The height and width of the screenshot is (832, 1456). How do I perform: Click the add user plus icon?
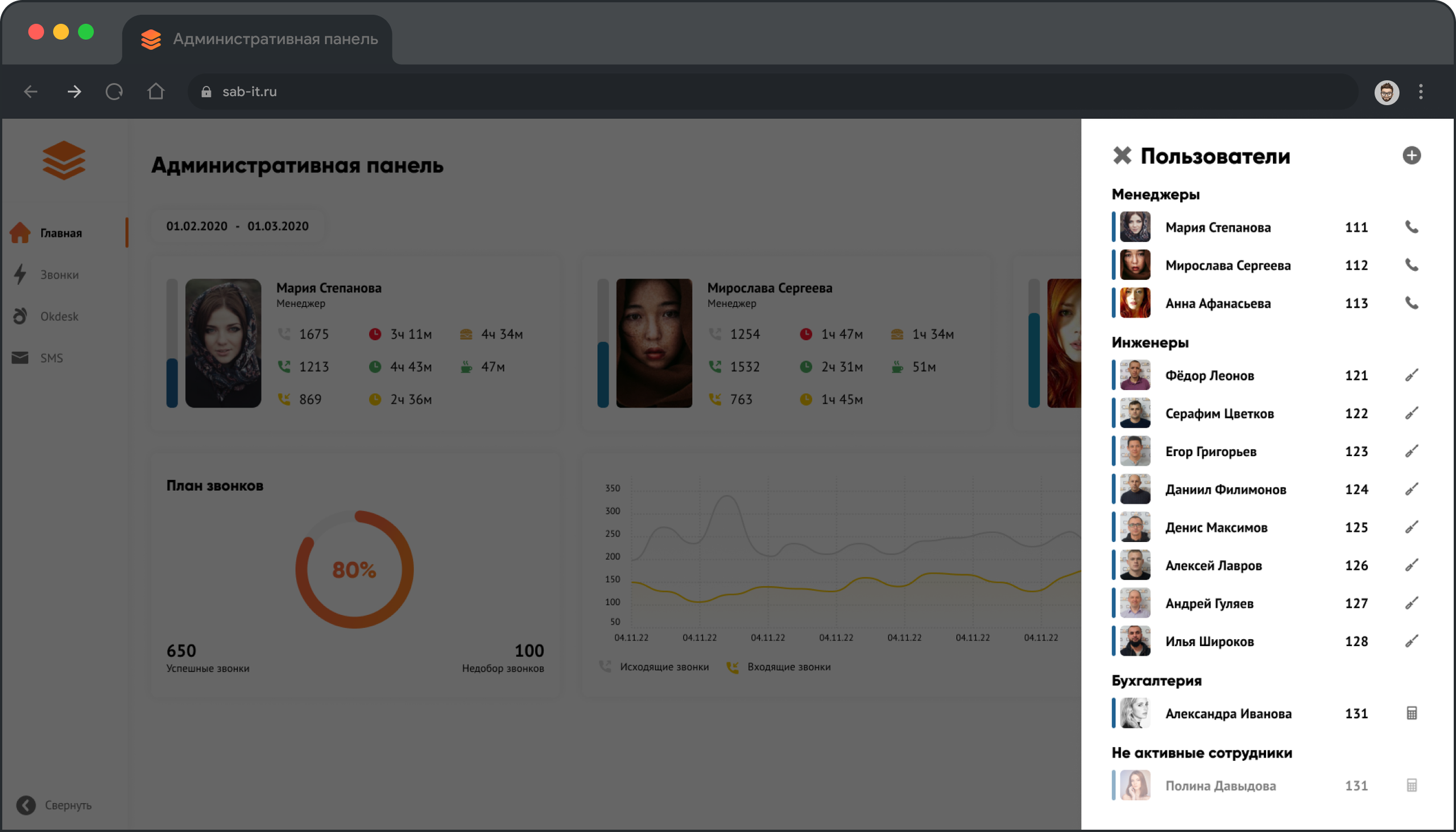(x=1411, y=155)
